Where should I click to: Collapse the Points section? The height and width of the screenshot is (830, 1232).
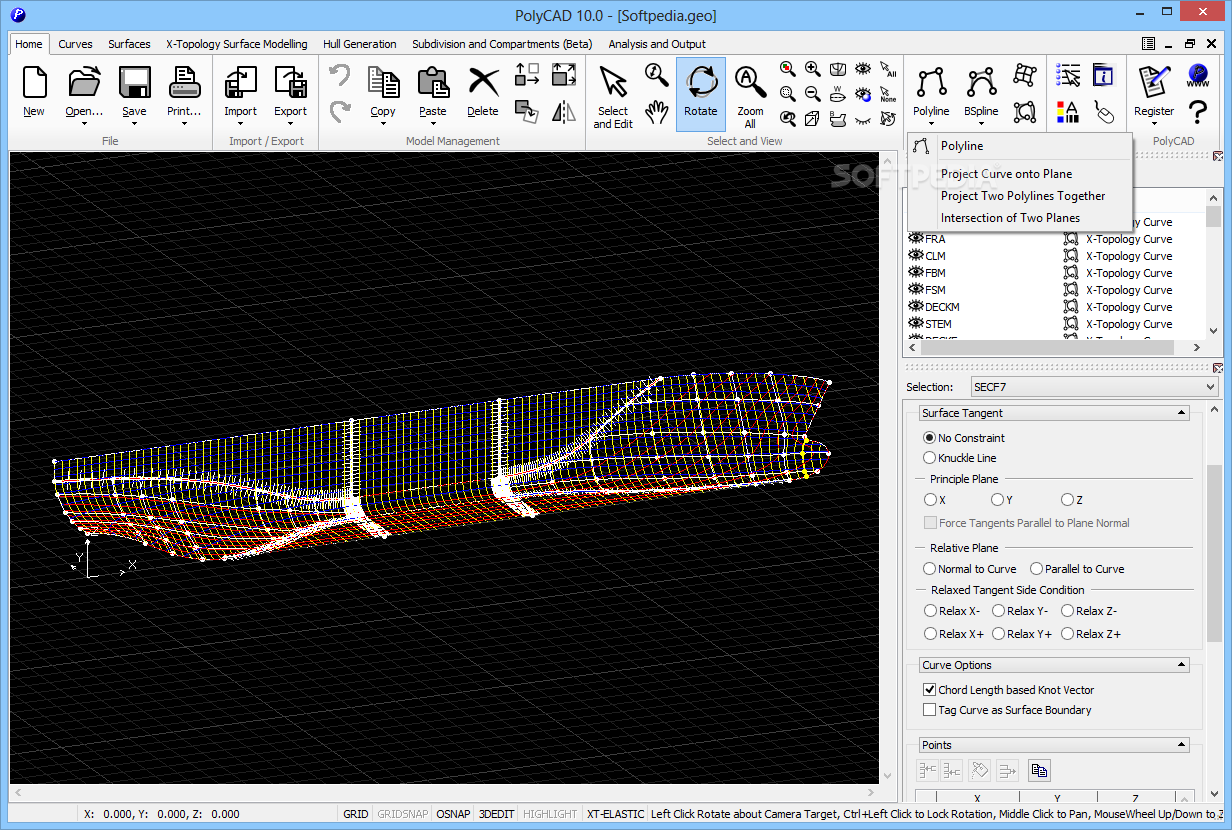1181,745
